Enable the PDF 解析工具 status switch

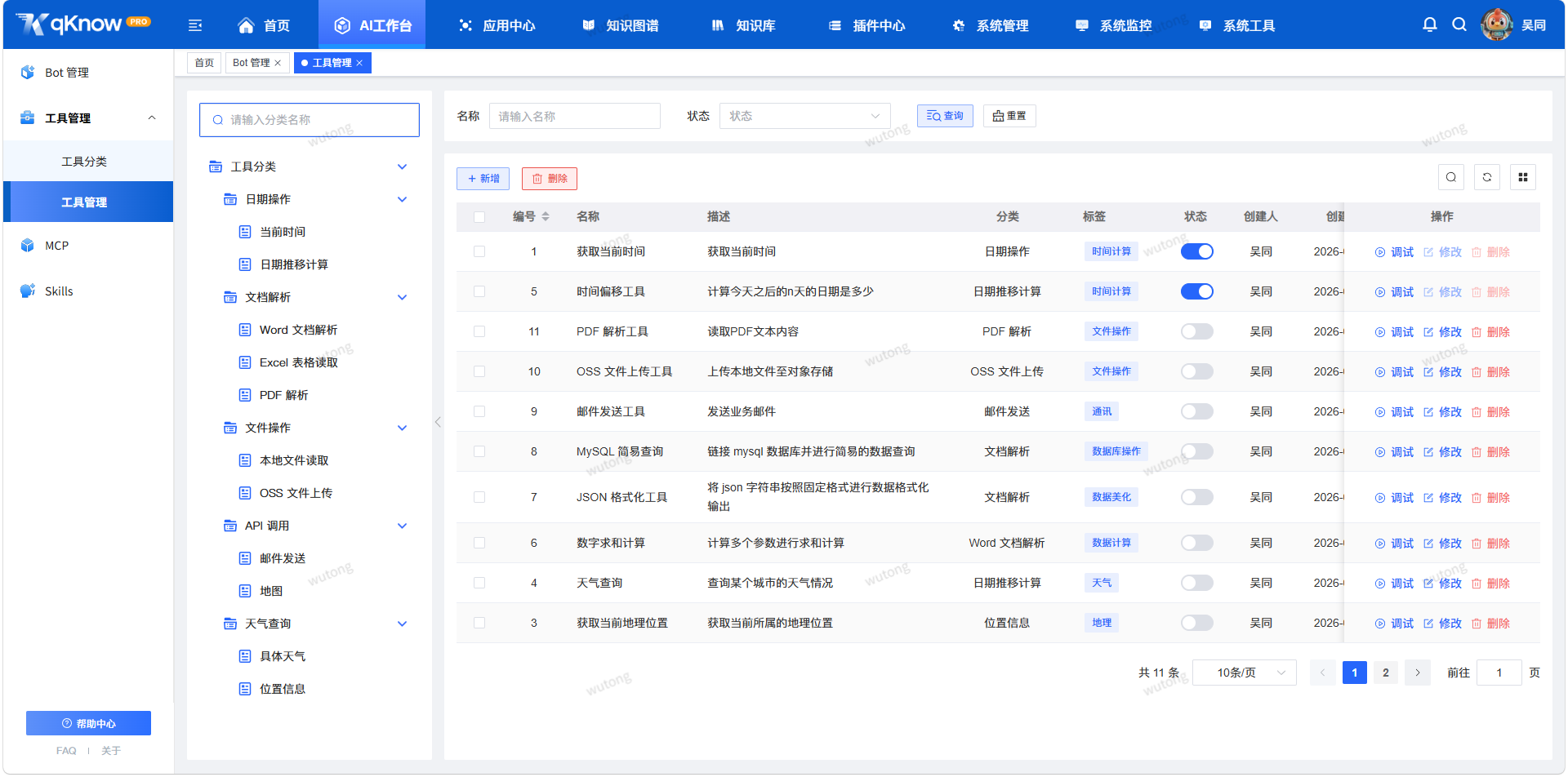(x=1197, y=331)
